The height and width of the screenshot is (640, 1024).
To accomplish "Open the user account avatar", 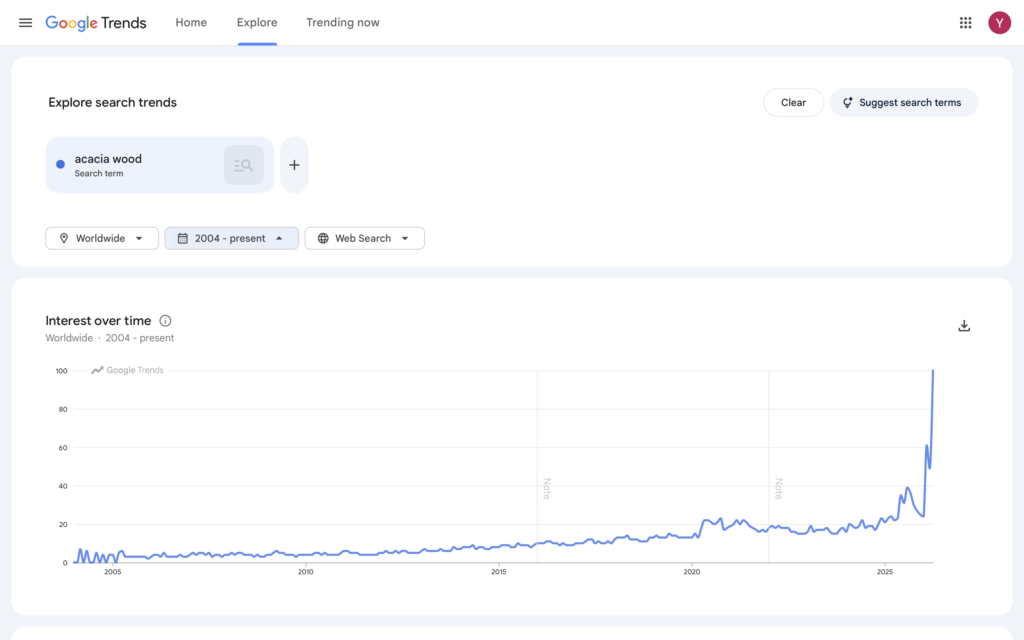I will tap(999, 23).
